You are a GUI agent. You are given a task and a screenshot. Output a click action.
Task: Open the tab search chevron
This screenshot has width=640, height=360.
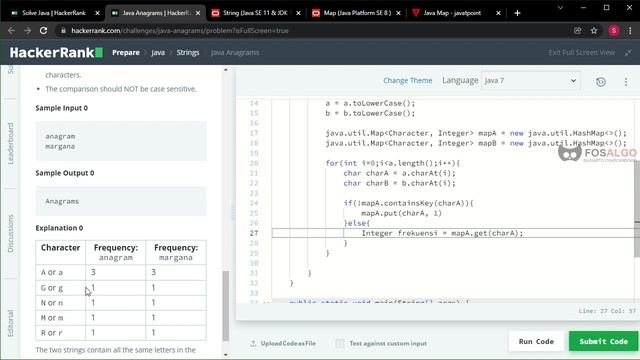[560, 8]
